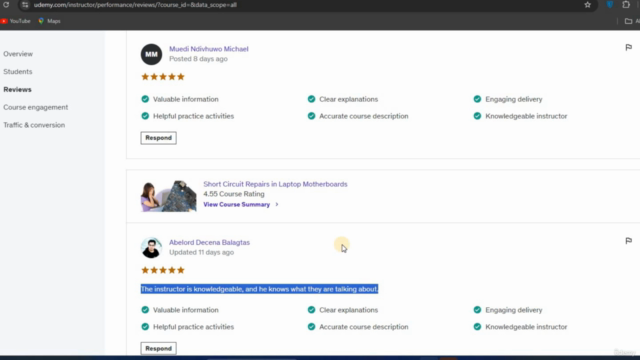Open Abelord Decena Balagtas's profile link
Viewport: 640px width, 360px height.
point(209,242)
